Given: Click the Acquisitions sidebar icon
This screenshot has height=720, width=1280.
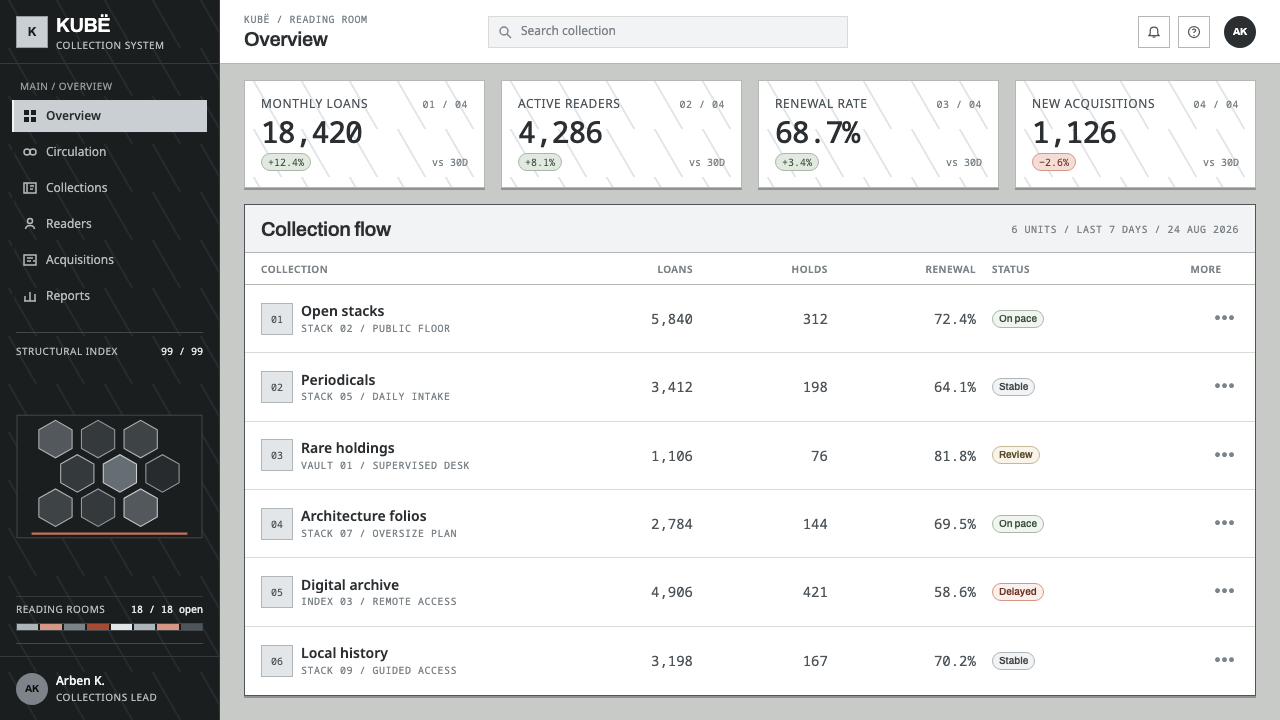Looking at the screenshot, I should 30,260.
